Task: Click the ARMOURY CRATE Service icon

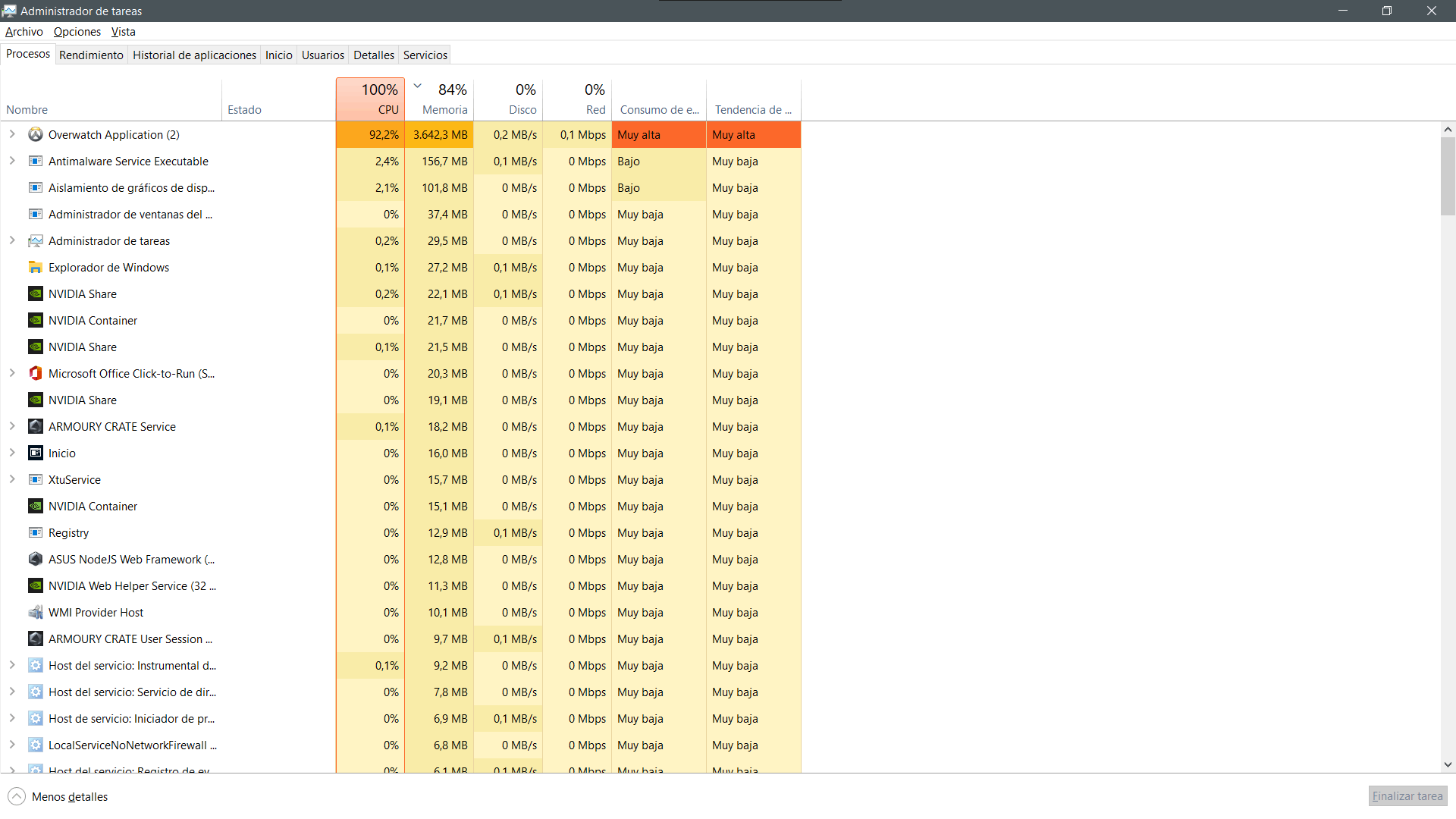Action: [35, 427]
